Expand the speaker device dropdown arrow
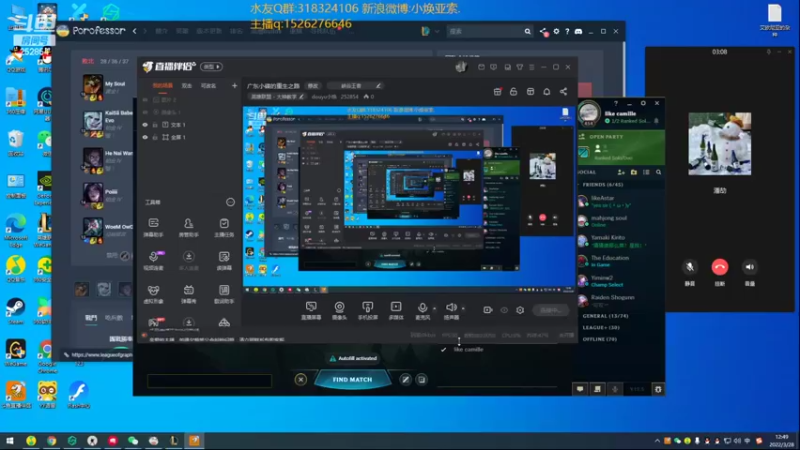 pyautogui.click(x=463, y=308)
